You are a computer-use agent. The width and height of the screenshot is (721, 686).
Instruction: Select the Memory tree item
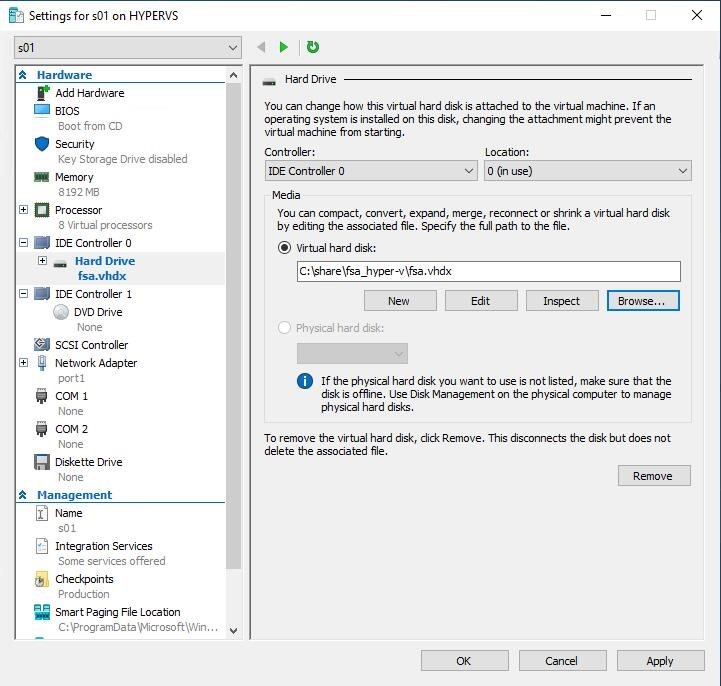74,177
